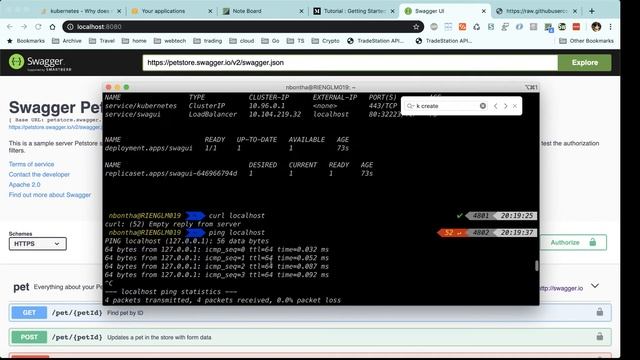
Task: Open the Chrome three-dot menu
Action: click(x=610, y=27)
